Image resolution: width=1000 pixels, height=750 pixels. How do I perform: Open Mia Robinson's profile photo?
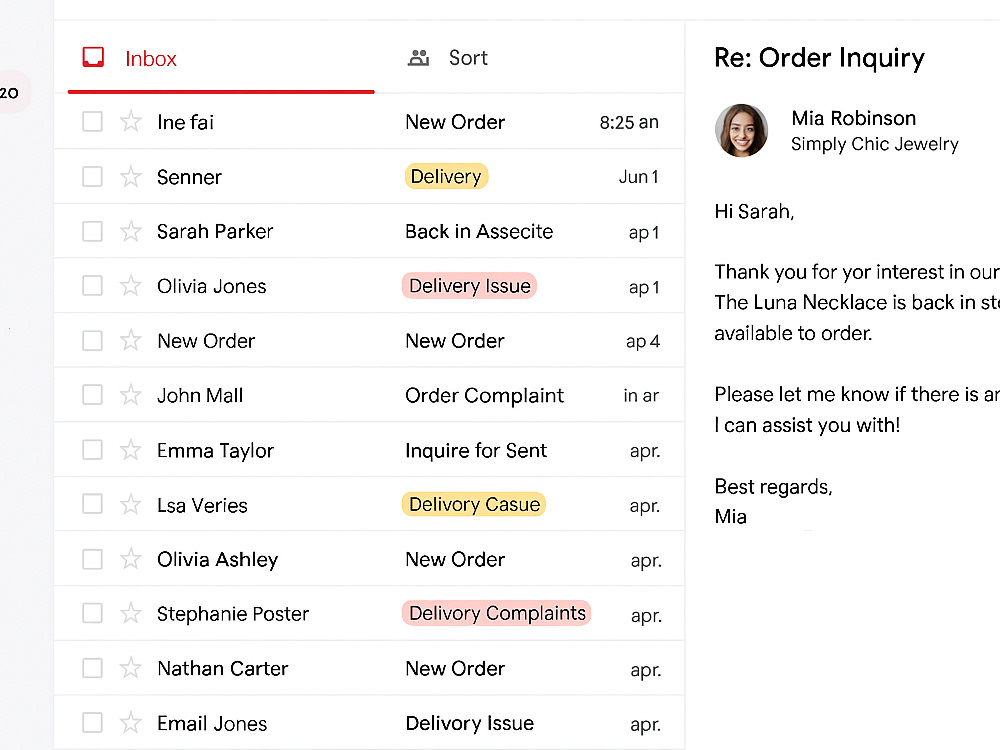coord(741,131)
